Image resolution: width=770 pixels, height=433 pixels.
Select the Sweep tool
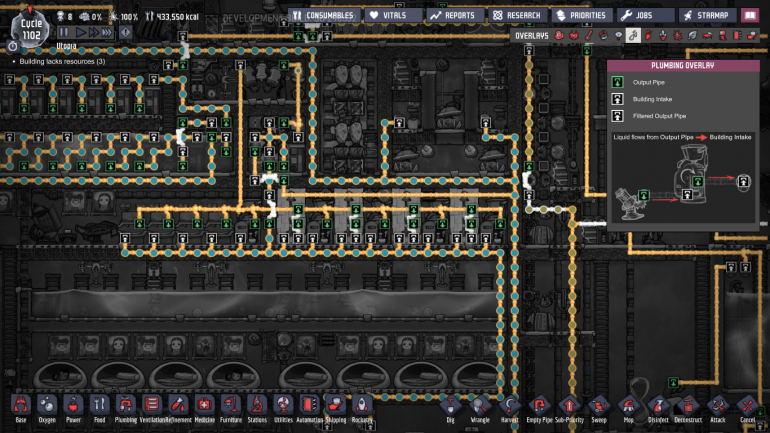click(x=599, y=408)
